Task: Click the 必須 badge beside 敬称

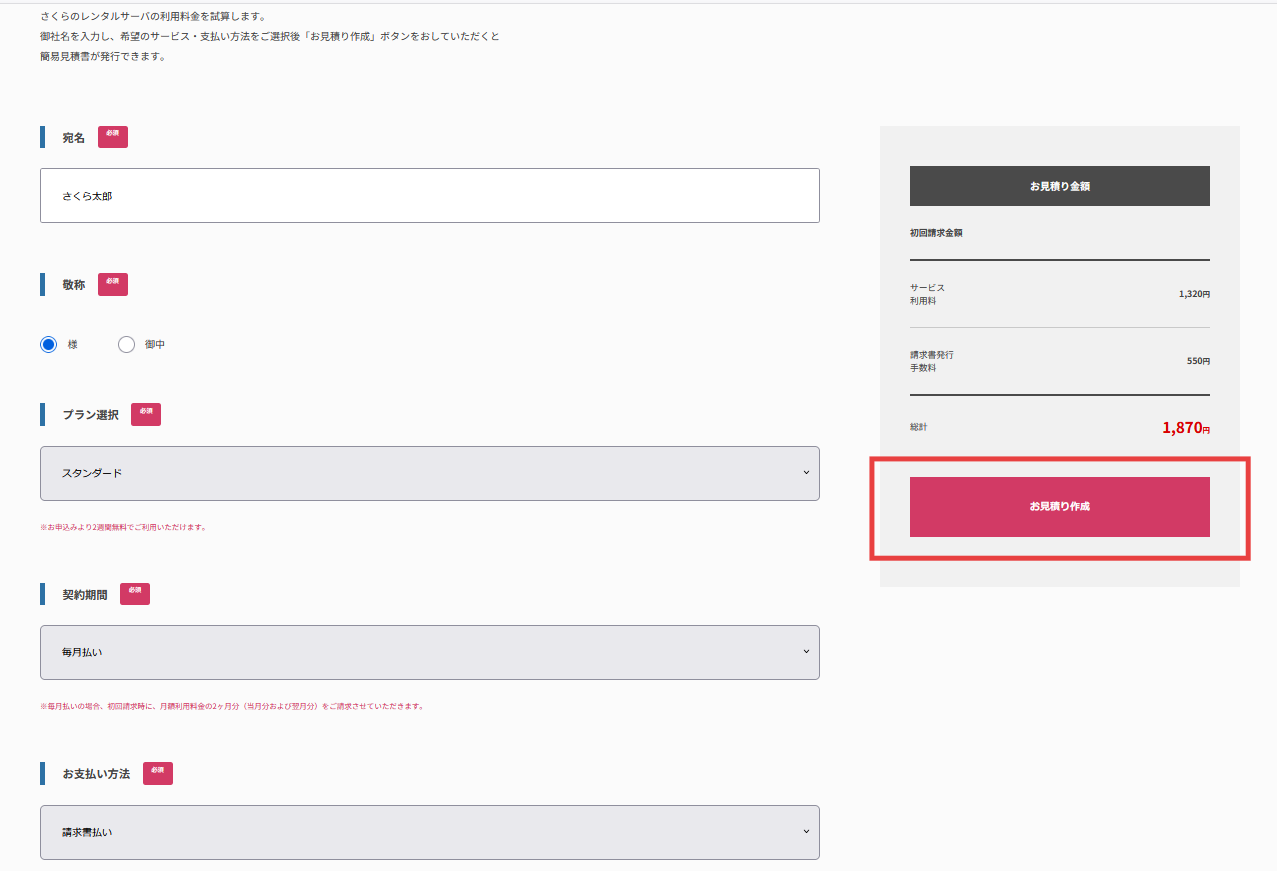Action: pyautogui.click(x=112, y=284)
